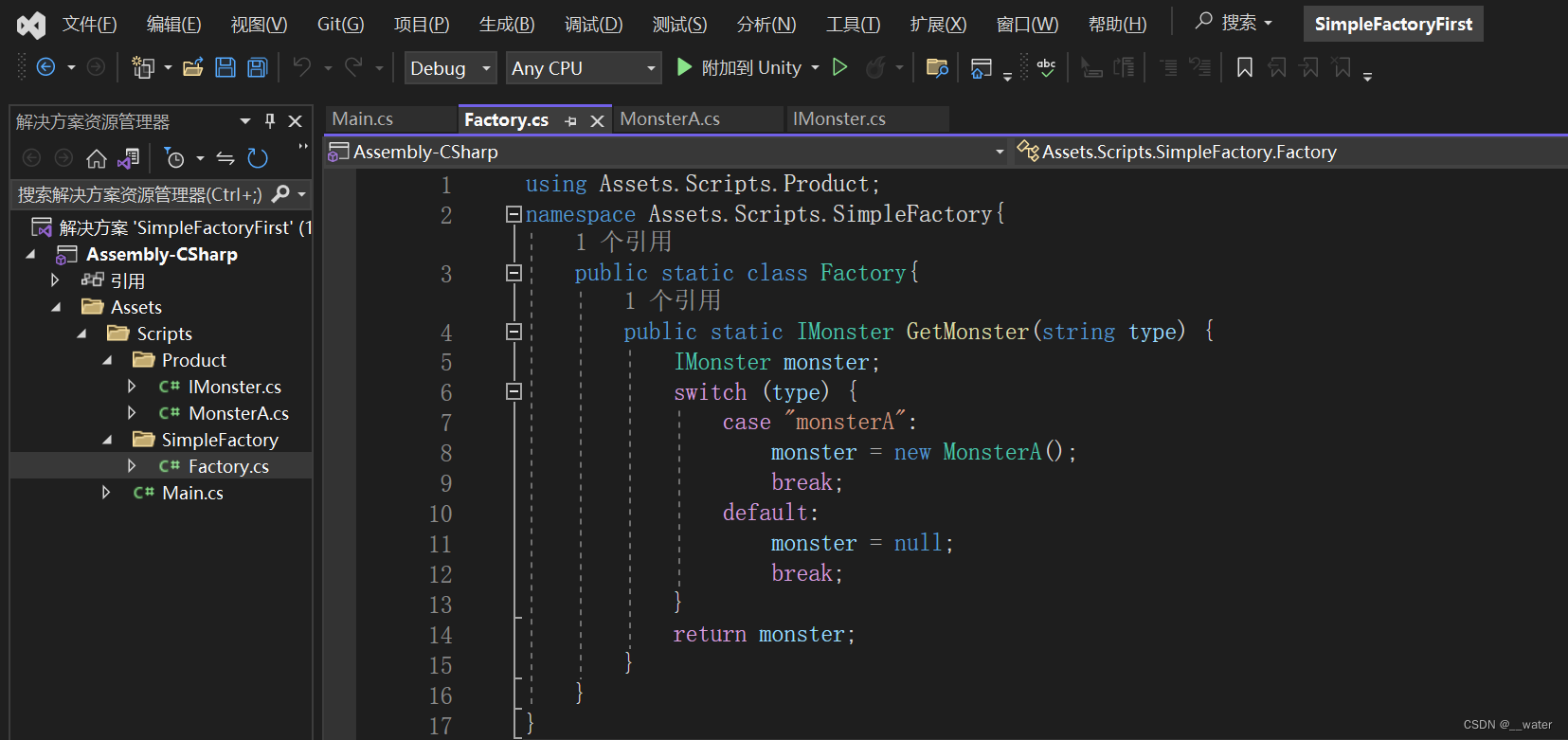The image size is (1568, 740).
Task: Click 附加到 Unity start button
Action: pos(739,67)
